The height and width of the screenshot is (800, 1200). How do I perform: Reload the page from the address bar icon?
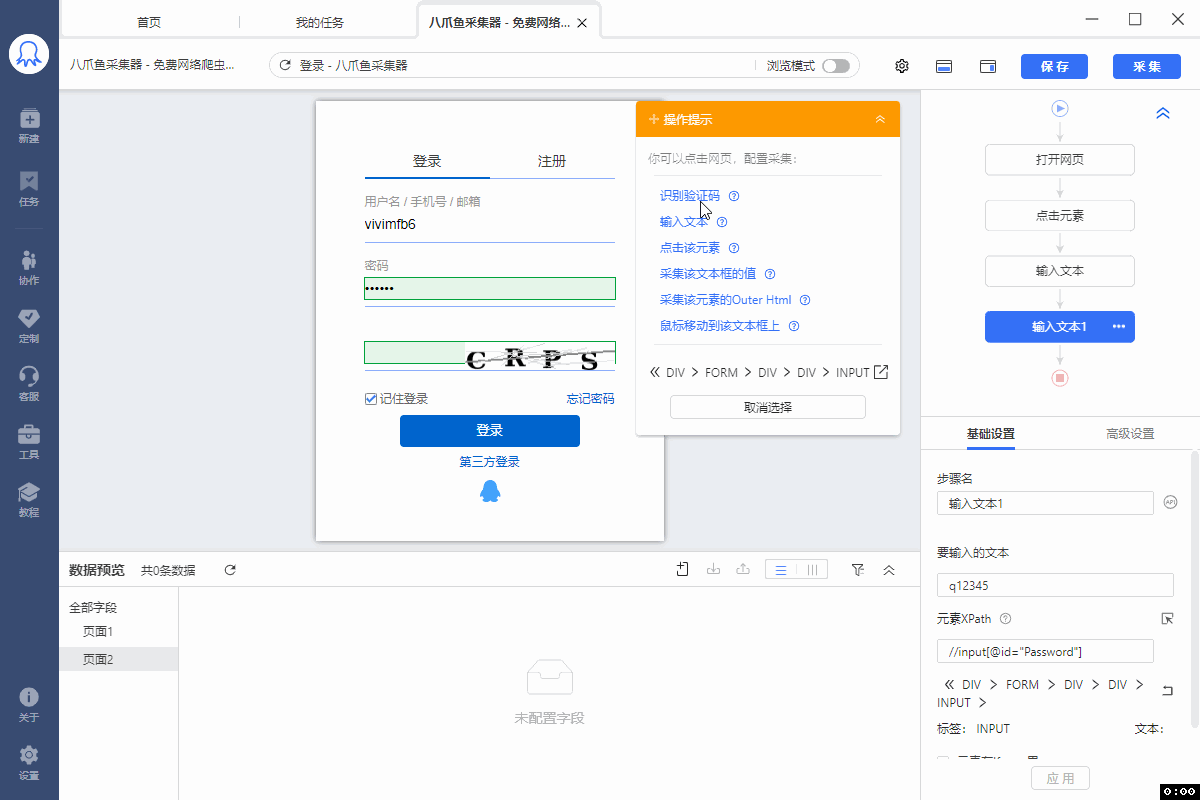pos(285,65)
